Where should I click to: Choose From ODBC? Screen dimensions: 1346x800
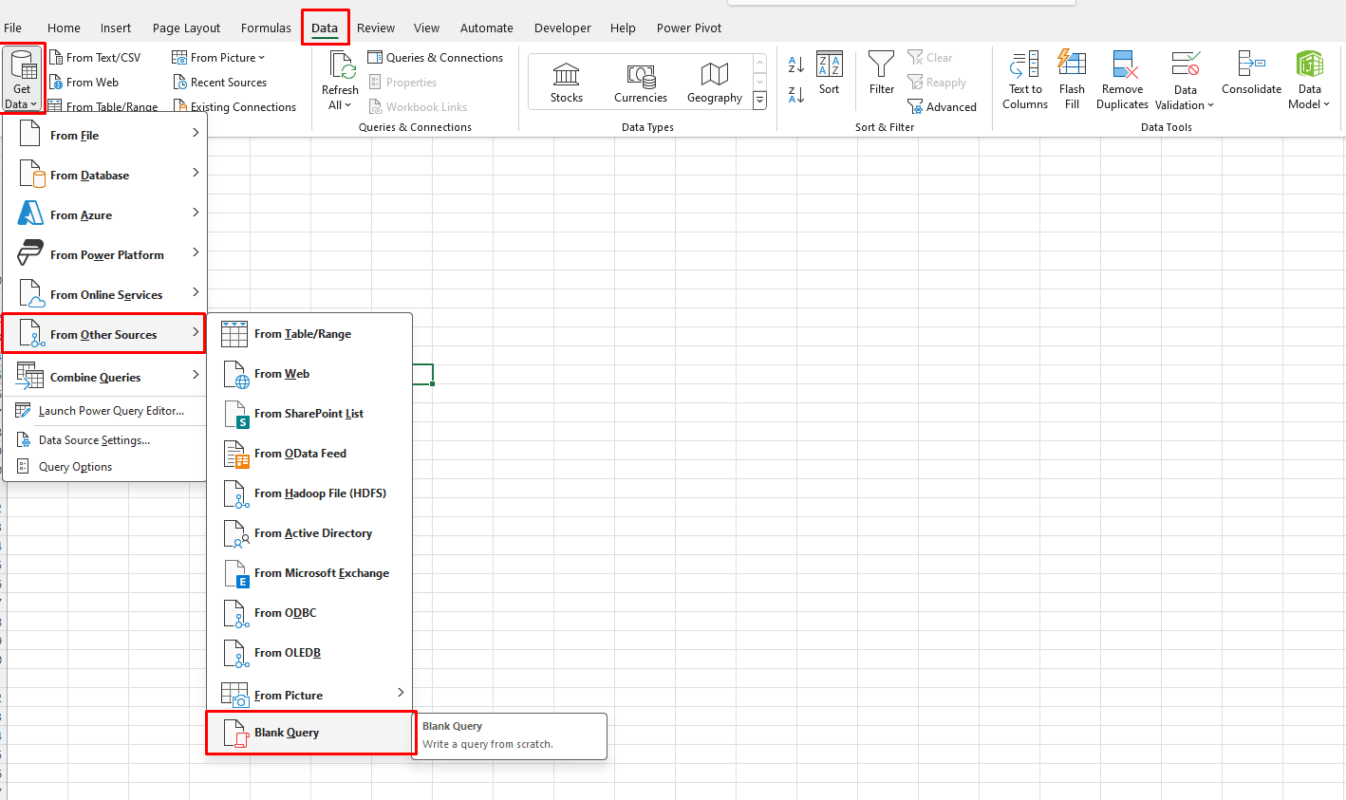(310, 613)
